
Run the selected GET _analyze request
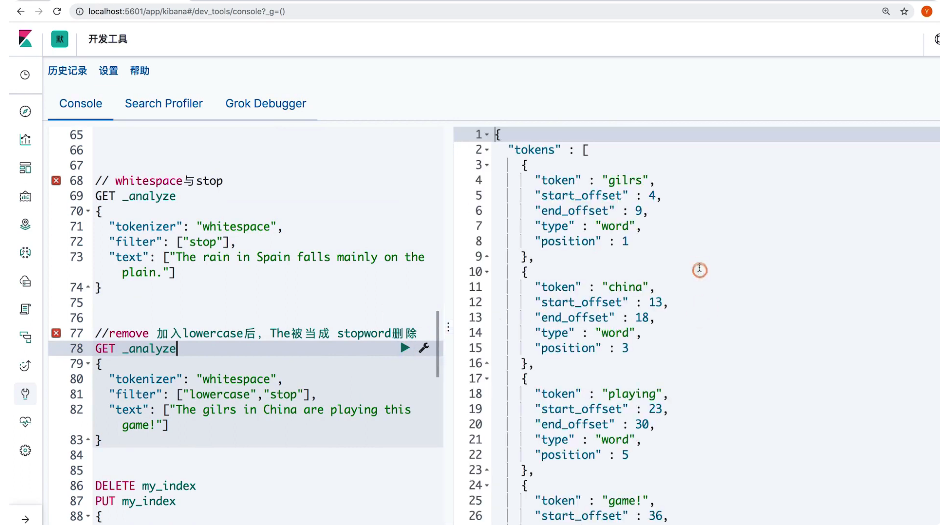[x=405, y=348]
